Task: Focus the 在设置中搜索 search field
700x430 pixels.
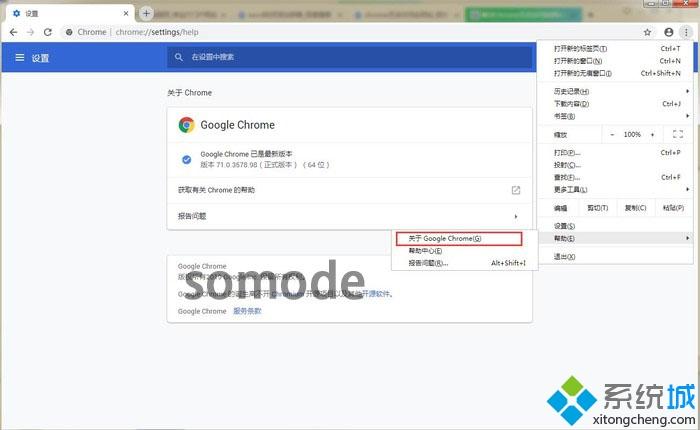Action: 351,57
